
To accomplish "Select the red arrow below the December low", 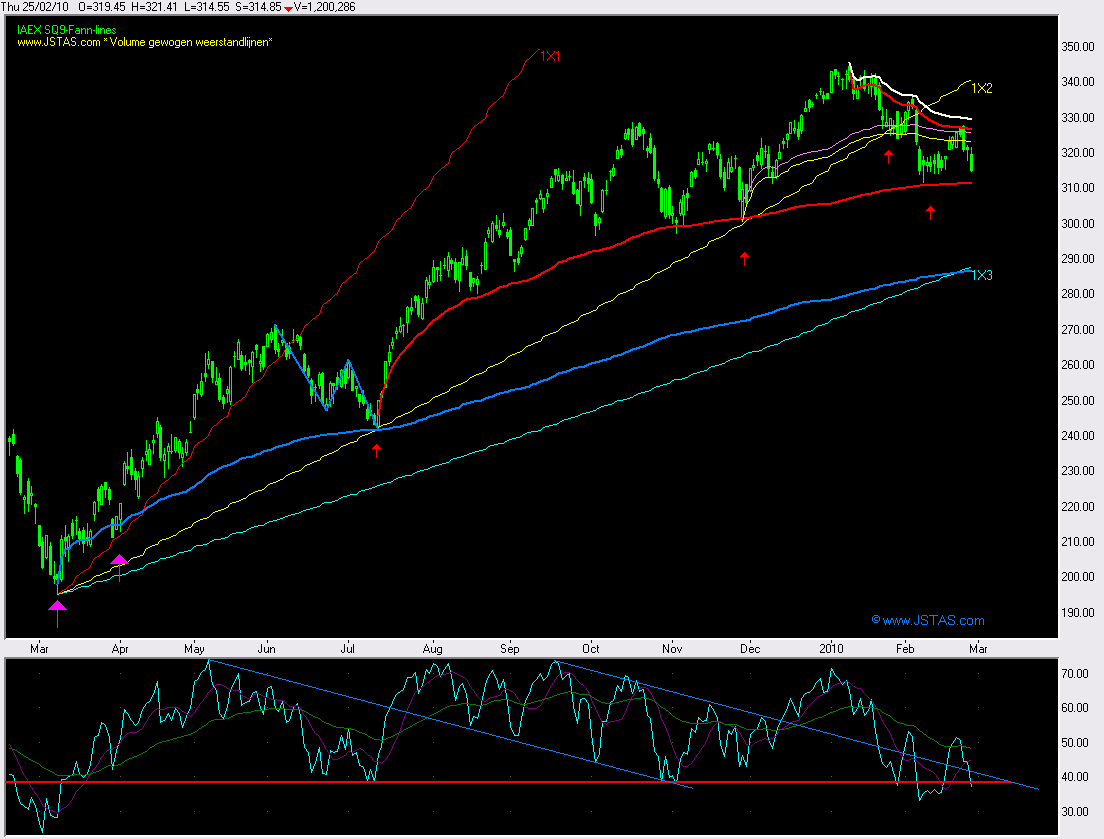I will [744, 258].
